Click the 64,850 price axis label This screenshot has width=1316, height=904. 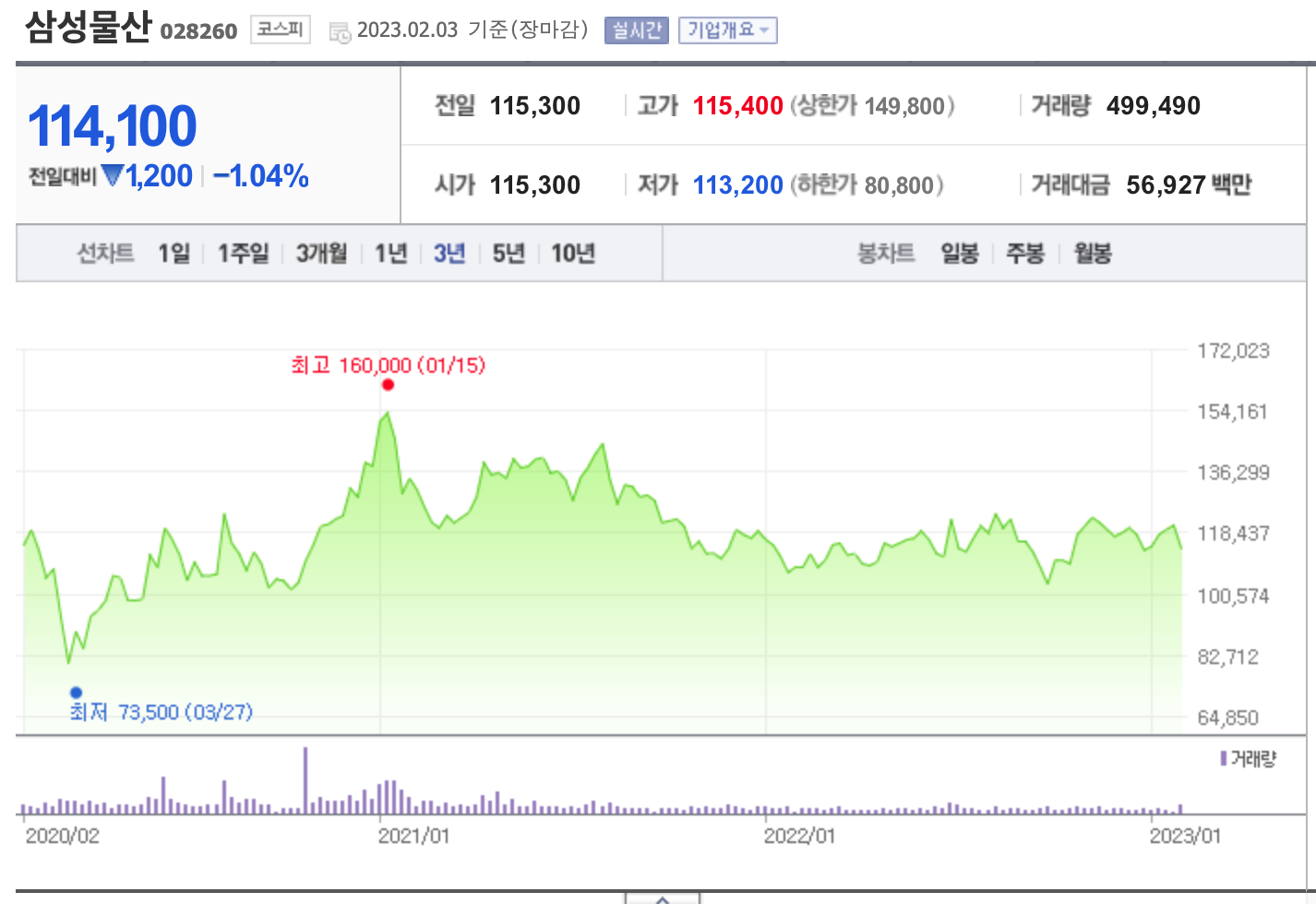(1227, 718)
